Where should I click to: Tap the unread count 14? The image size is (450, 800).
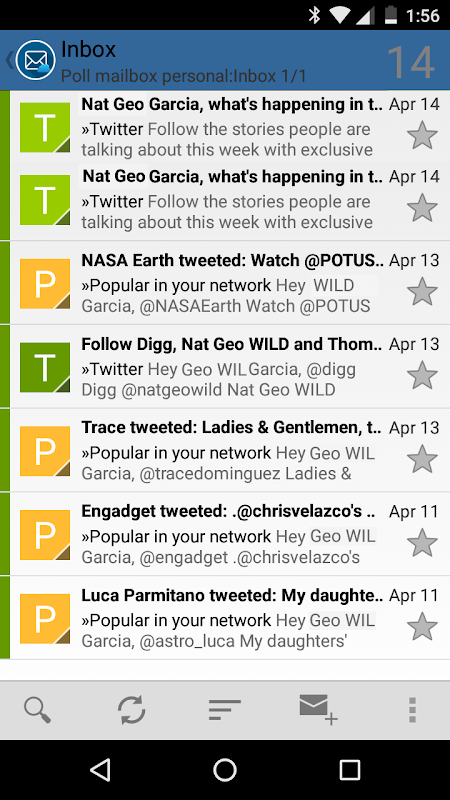tap(411, 62)
